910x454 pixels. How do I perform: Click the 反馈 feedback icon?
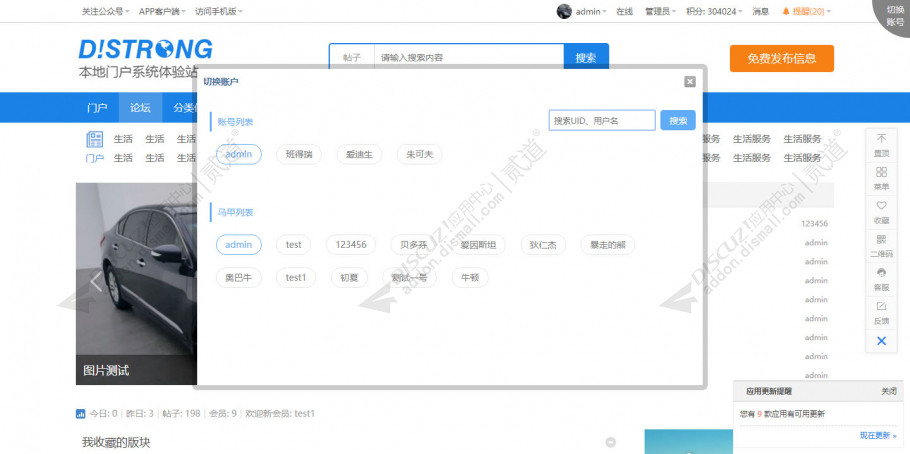click(x=881, y=311)
